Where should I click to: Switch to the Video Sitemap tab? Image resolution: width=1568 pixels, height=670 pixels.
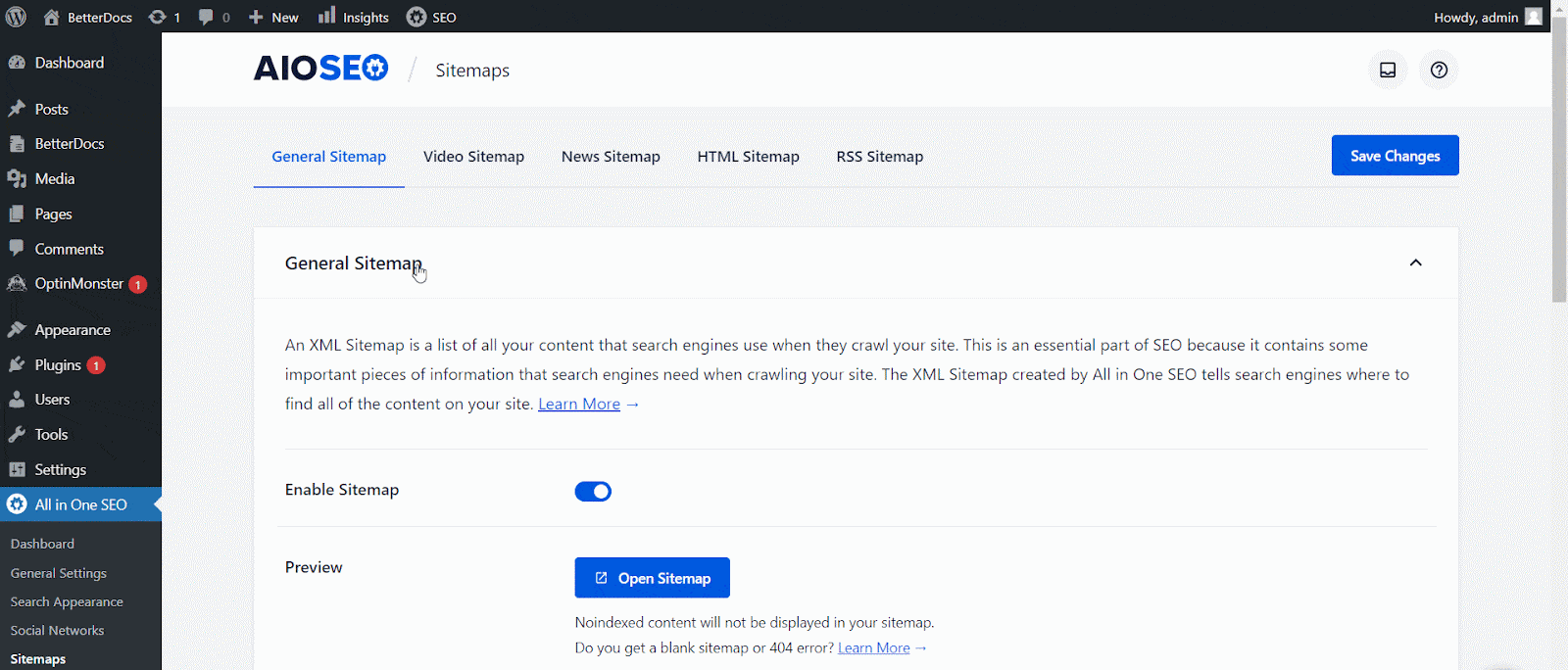[x=473, y=157]
